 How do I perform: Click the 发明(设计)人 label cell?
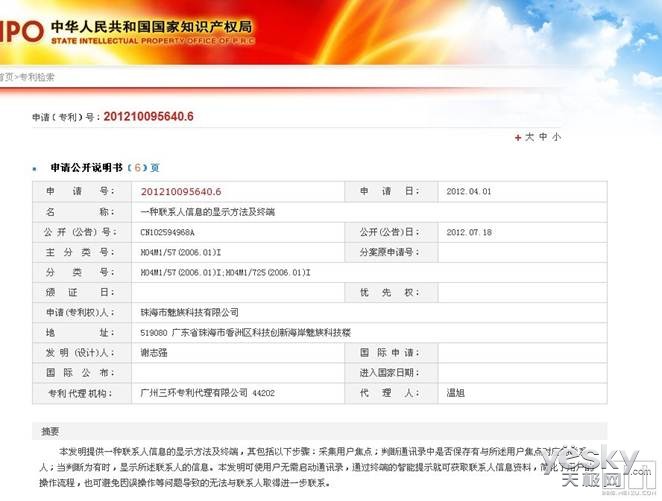pyautogui.click(x=82, y=353)
